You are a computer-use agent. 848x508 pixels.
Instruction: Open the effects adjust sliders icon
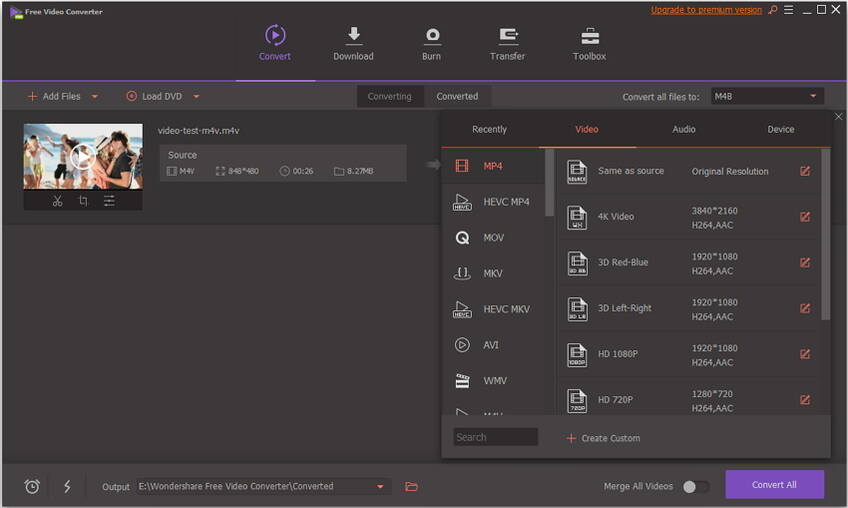coord(109,201)
